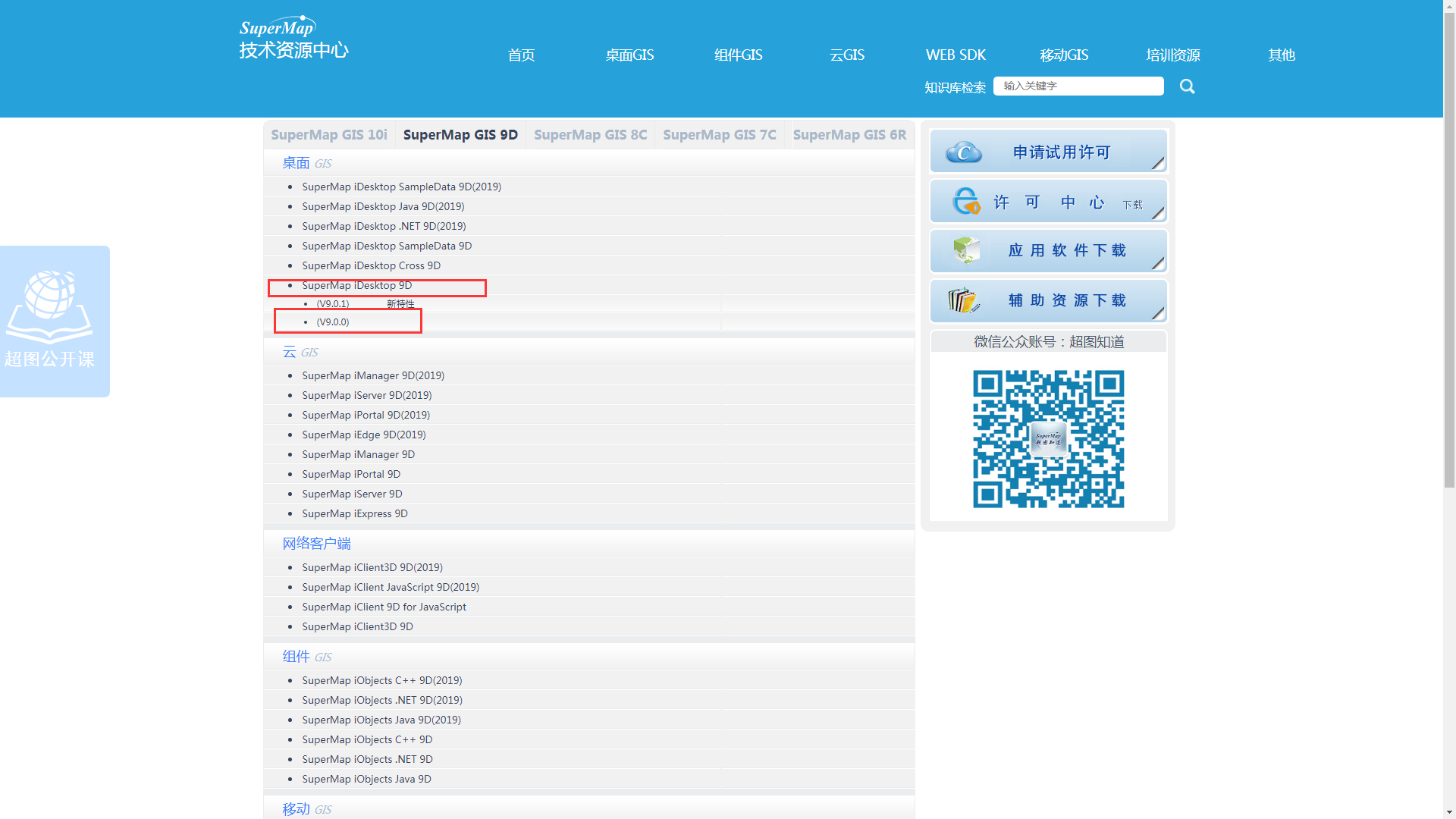Click the 辅助资源下载 books icon
This screenshot has height=819, width=1456.
pos(964,300)
